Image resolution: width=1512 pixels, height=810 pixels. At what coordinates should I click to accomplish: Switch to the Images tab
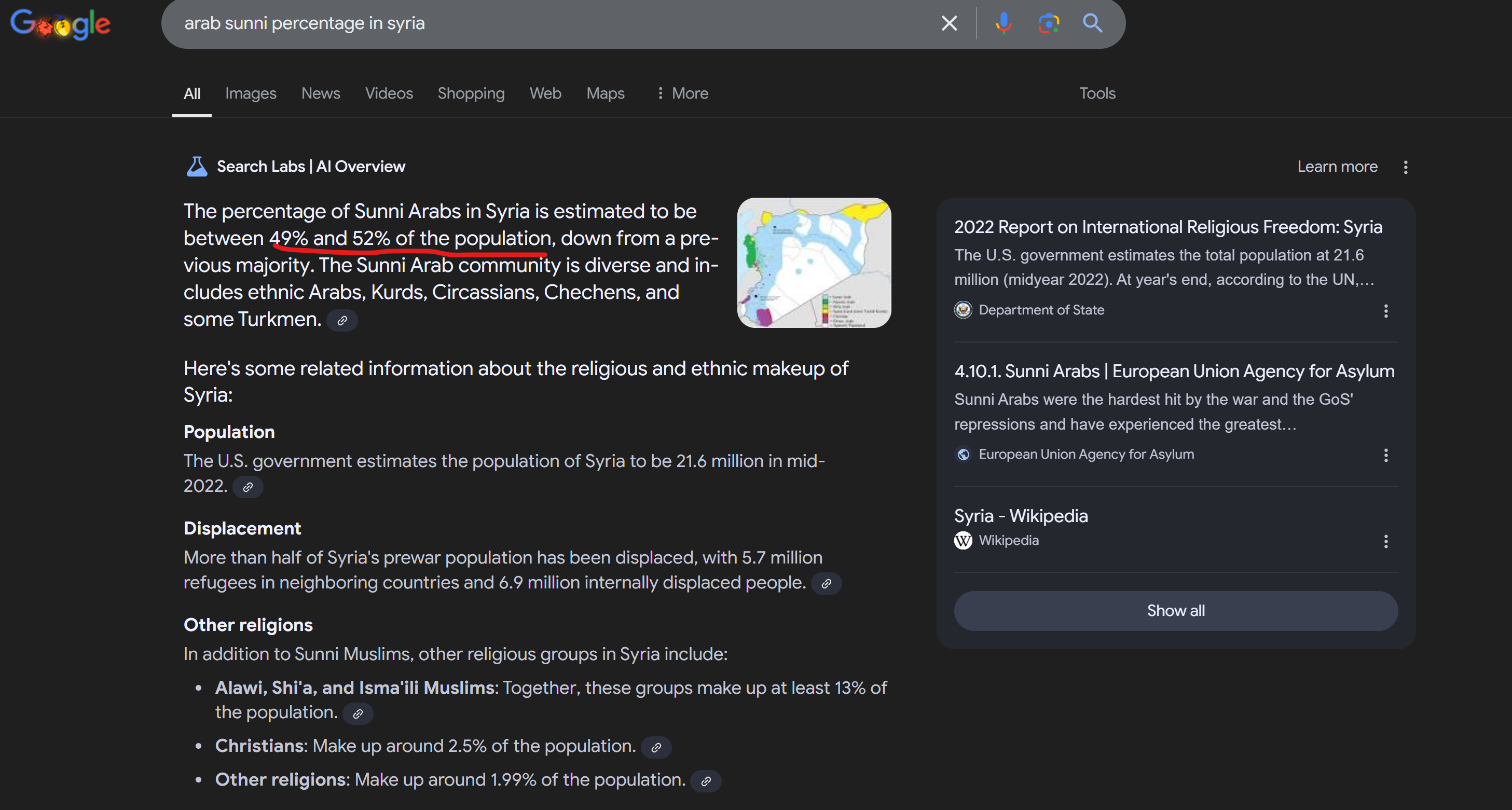tap(251, 93)
